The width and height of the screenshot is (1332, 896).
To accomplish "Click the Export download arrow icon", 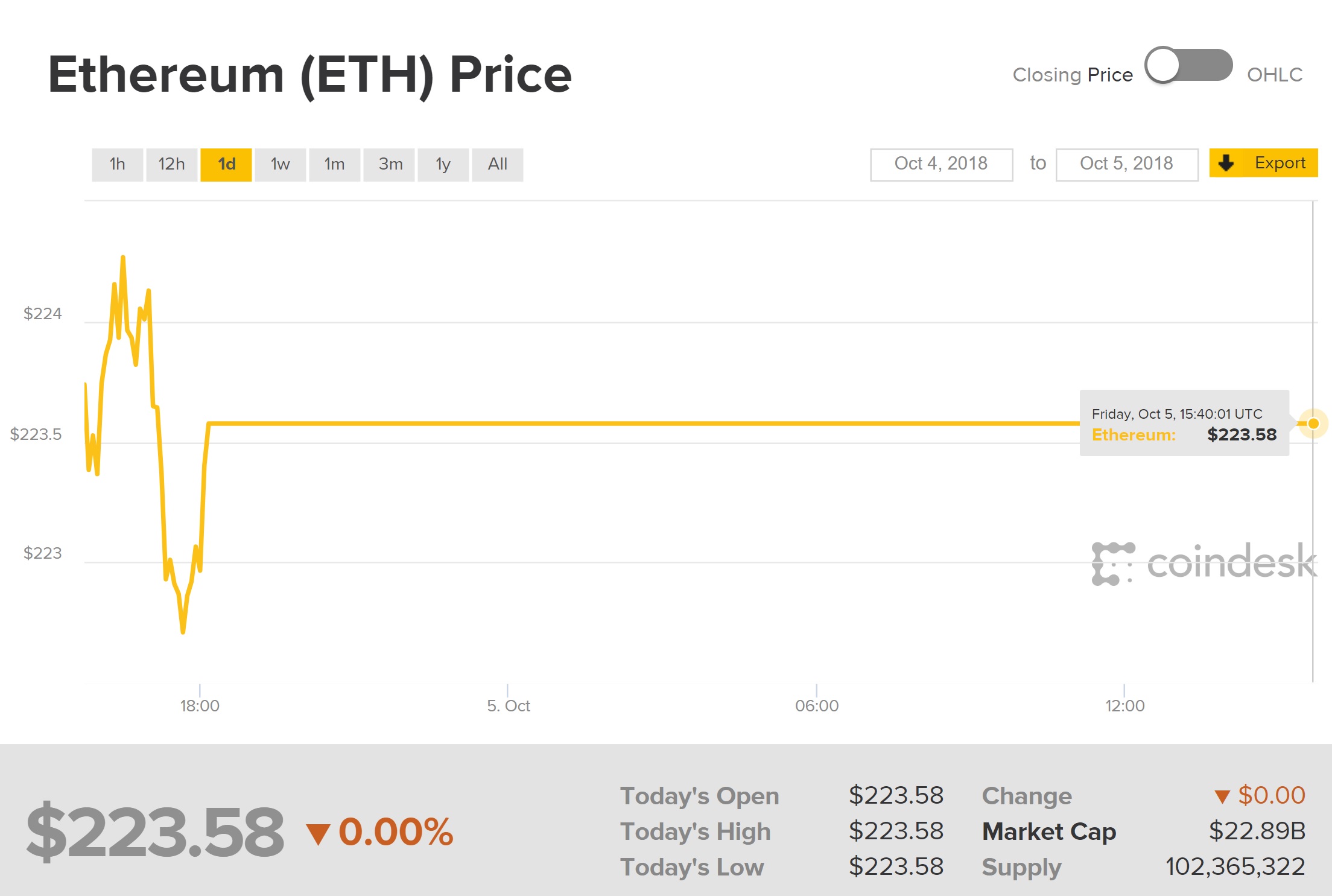I will 1226,163.
